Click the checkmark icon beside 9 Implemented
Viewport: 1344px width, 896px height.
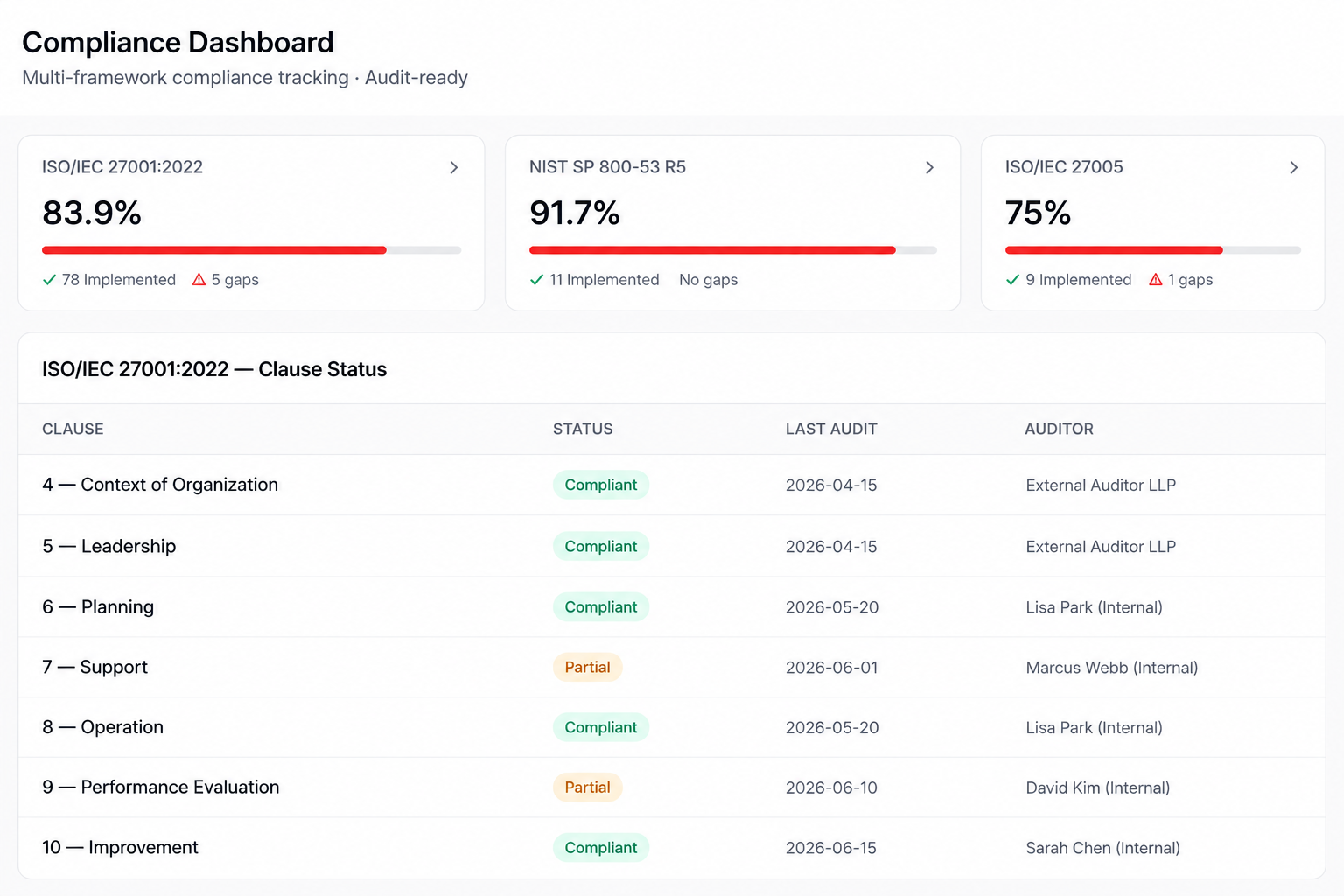1012,280
